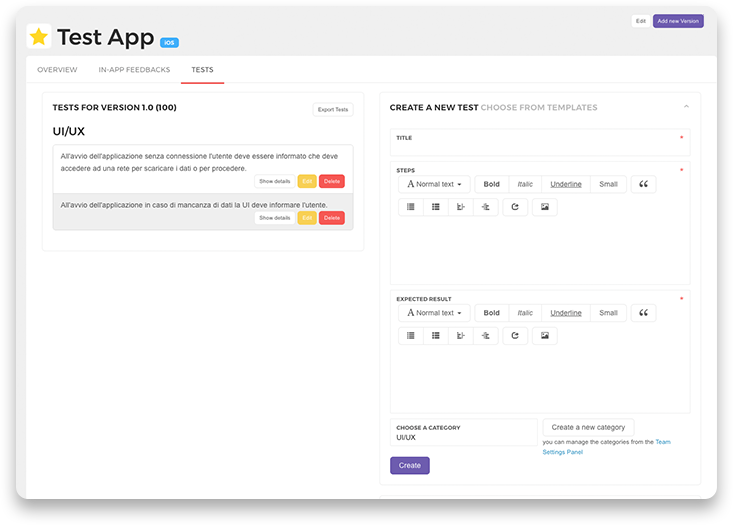Click the Create a new category button

[588, 427]
